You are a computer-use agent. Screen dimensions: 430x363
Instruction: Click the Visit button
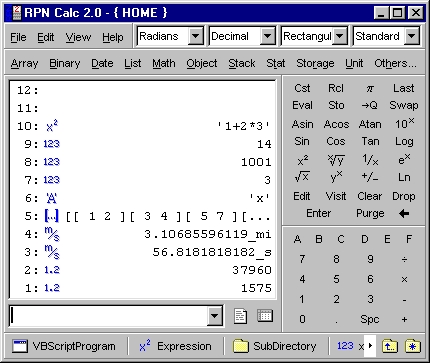click(336, 196)
